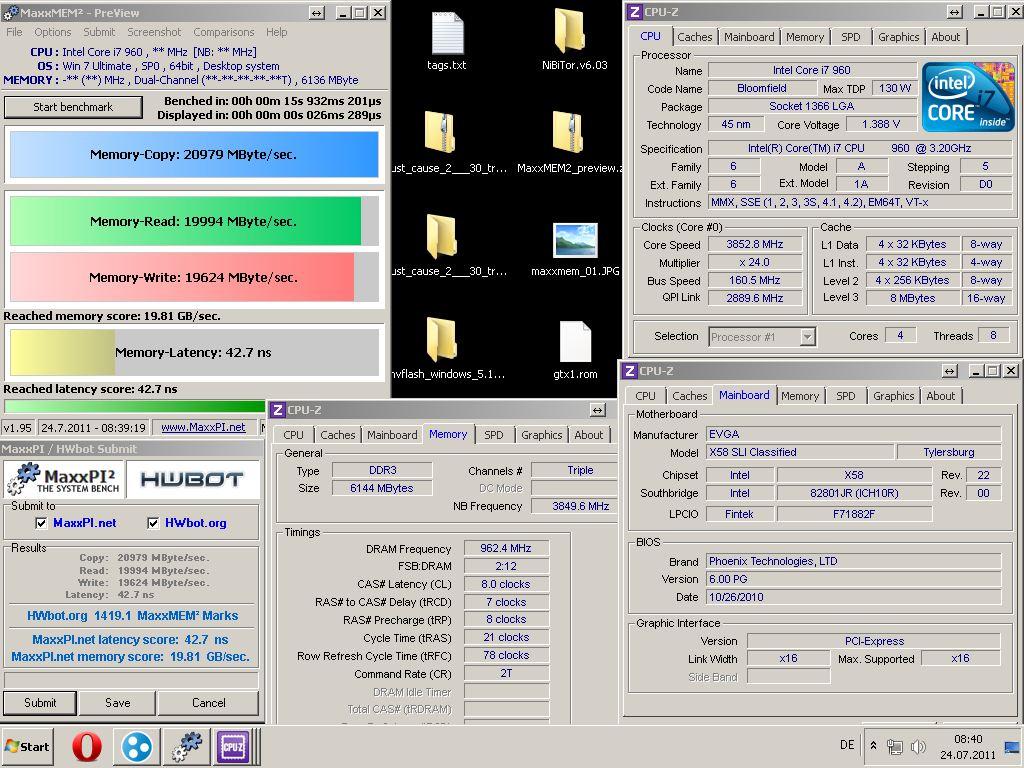The image size is (1024, 768).
Task: Select SPD tab in Memory CPU-Z window
Action: tap(493, 435)
